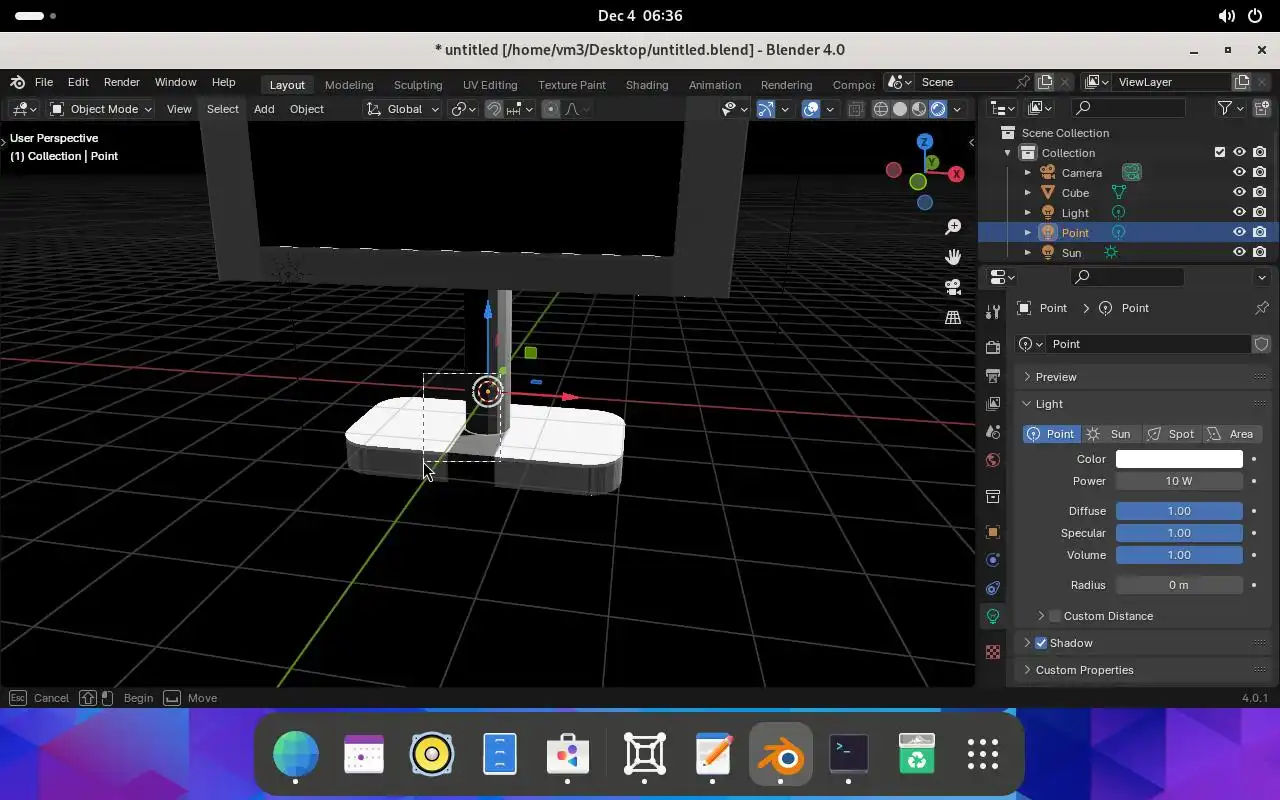
Task: Show the applications grid in dock
Action: (983, 753)
